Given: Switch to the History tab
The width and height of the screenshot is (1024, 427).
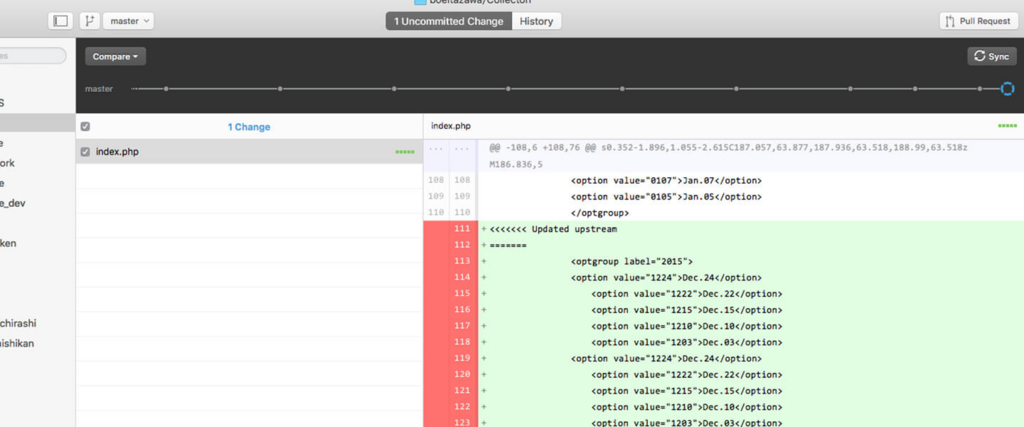Looking at the screenshot, I should coord(536,21).
